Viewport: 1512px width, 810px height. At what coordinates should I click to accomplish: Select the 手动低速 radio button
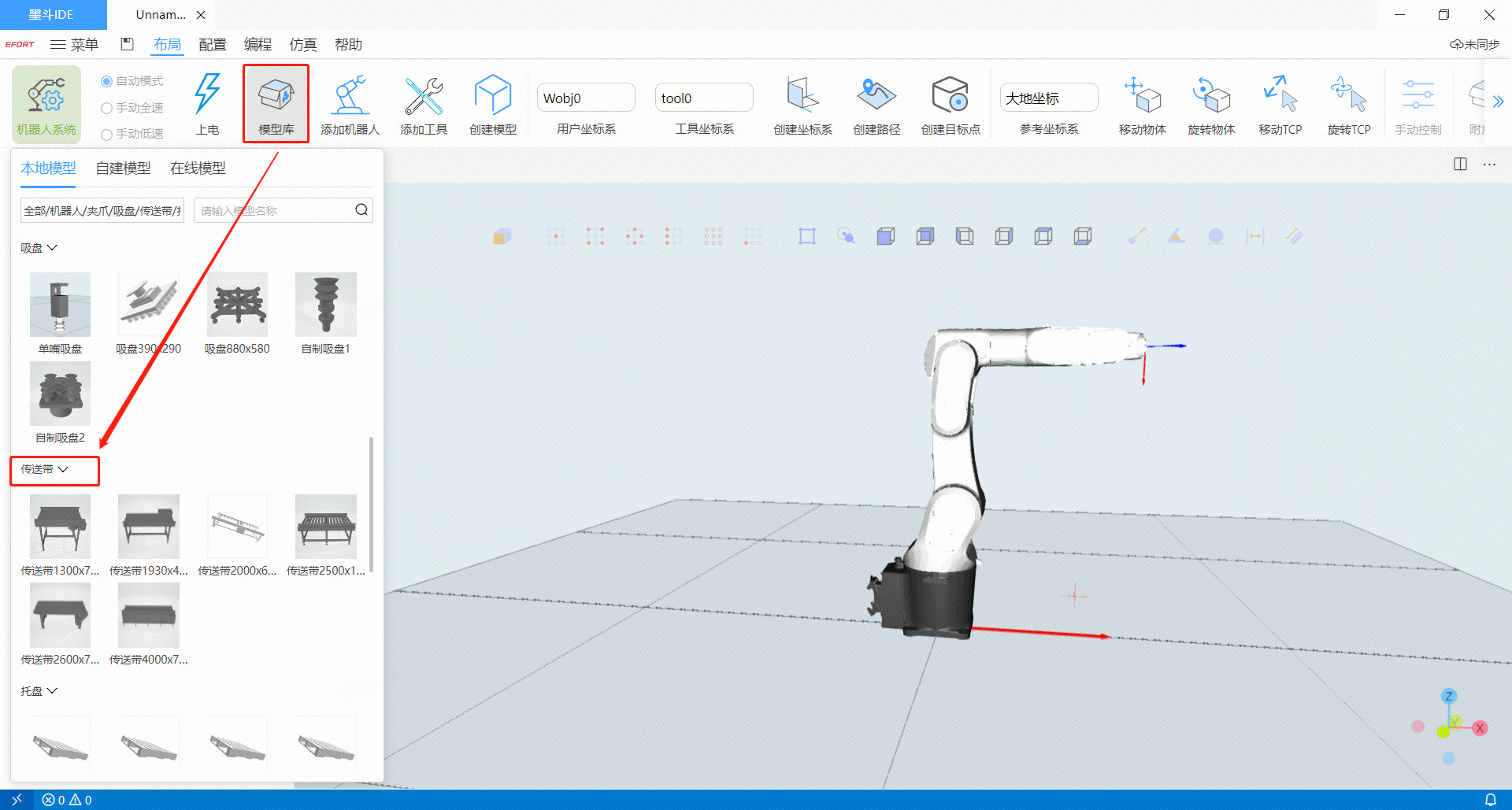[107, 135]
